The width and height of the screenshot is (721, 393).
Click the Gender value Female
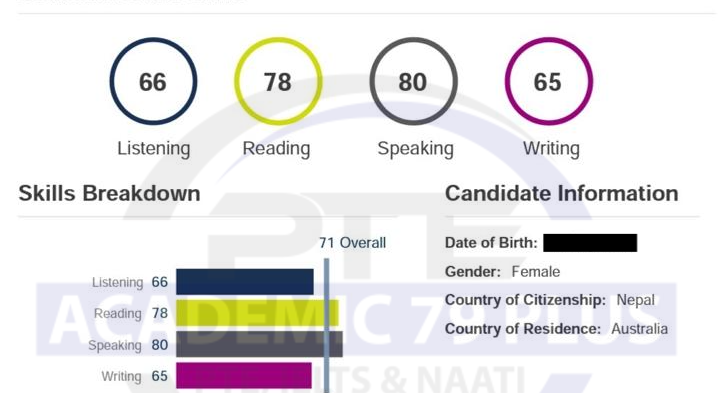coord(536,272)
